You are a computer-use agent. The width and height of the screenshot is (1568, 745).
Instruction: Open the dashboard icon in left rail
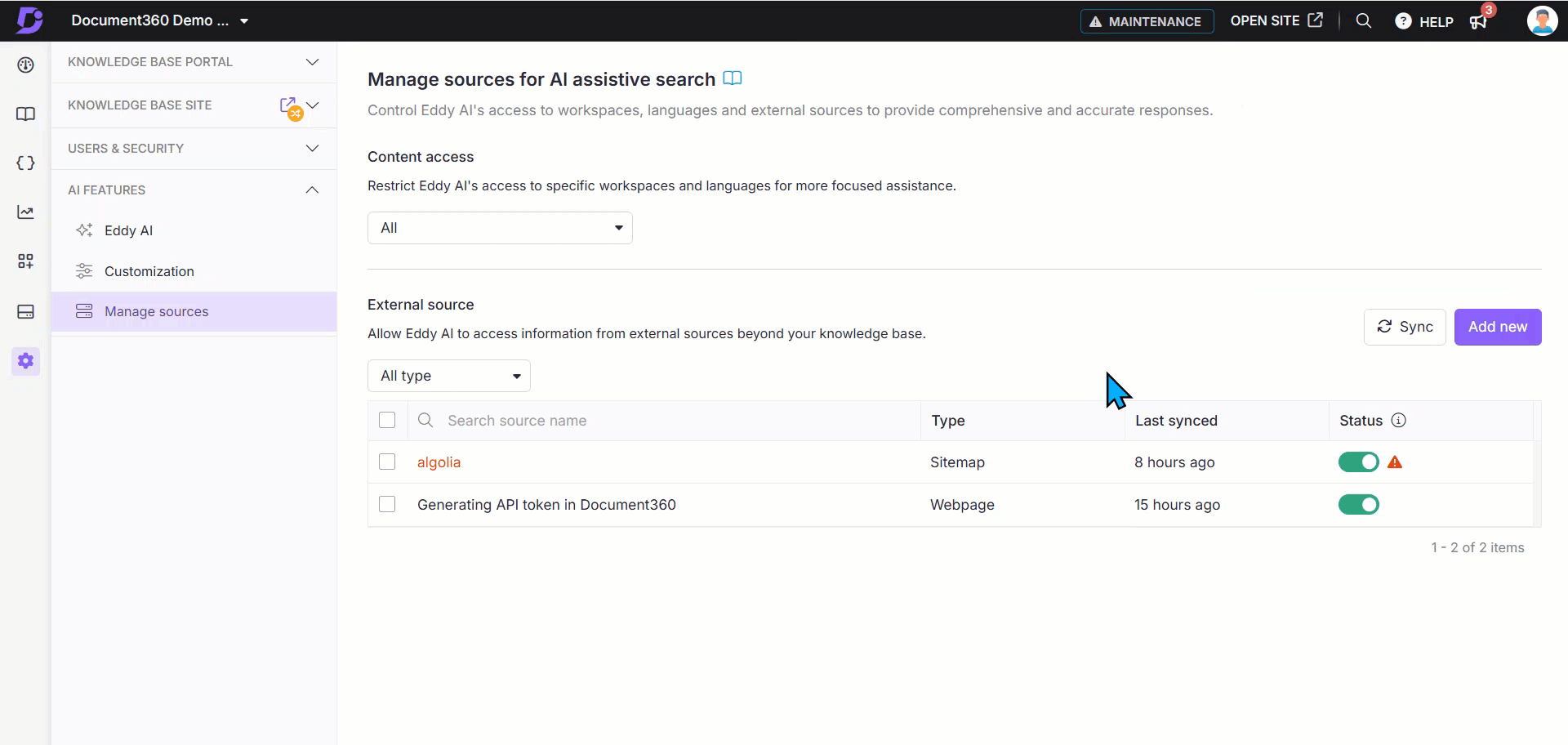coord(25,65)
